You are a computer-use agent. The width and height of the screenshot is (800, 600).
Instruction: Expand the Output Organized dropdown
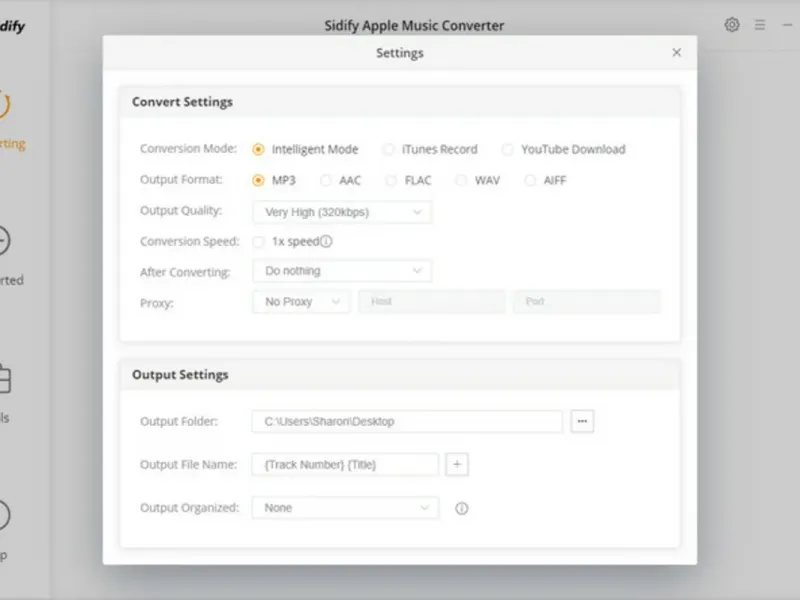(x=345, y=508)
